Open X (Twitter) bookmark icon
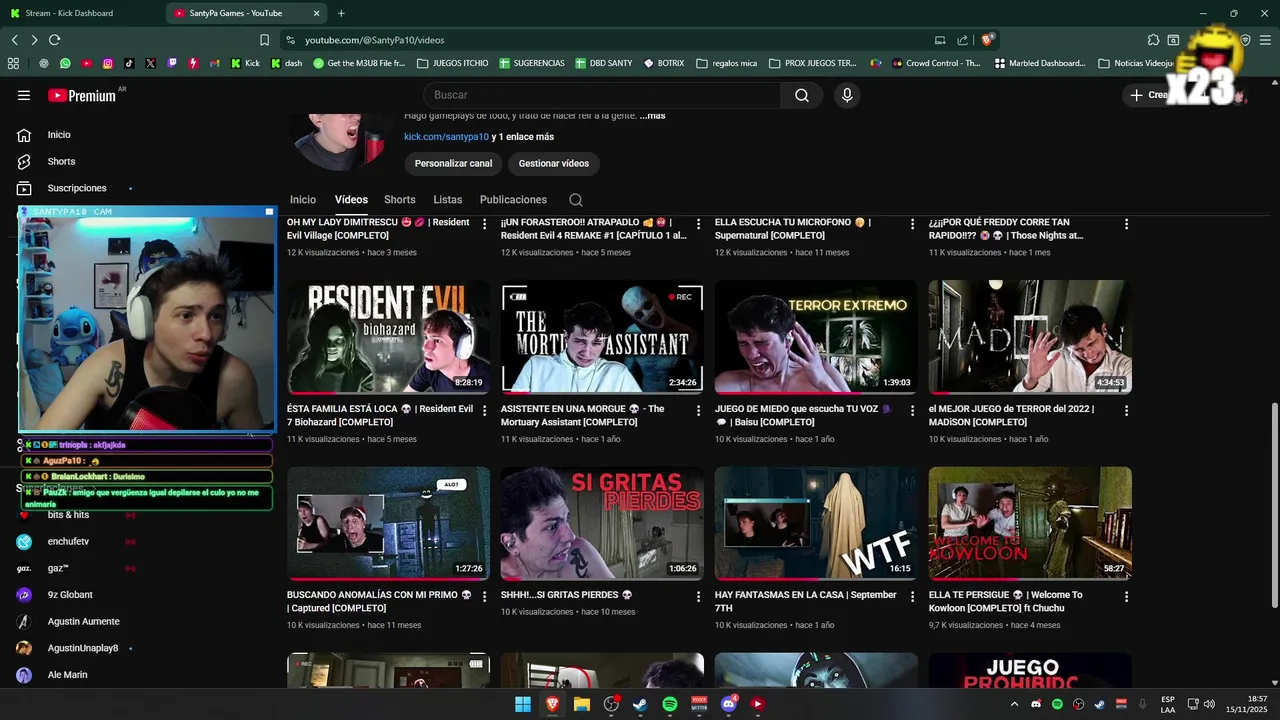 150,63
